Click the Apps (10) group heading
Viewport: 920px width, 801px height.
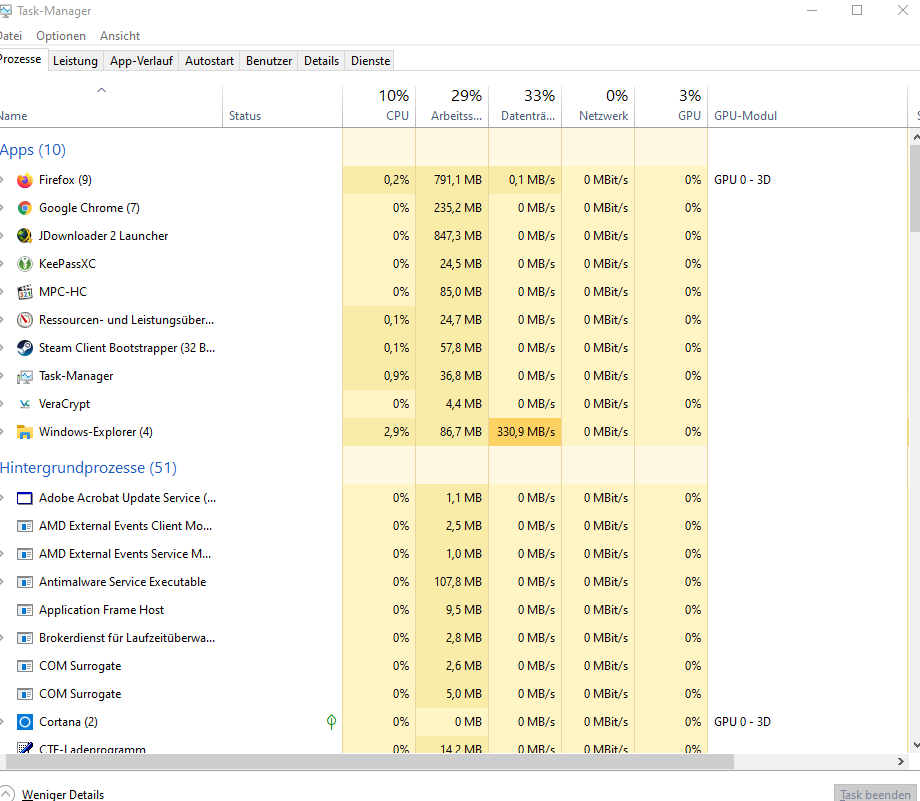point(33,150)
